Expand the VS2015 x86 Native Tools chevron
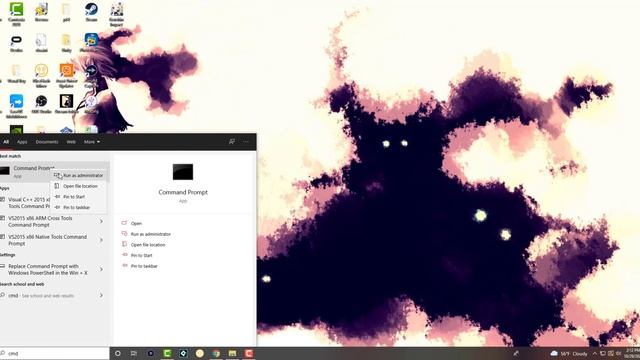 click(101, 240)
